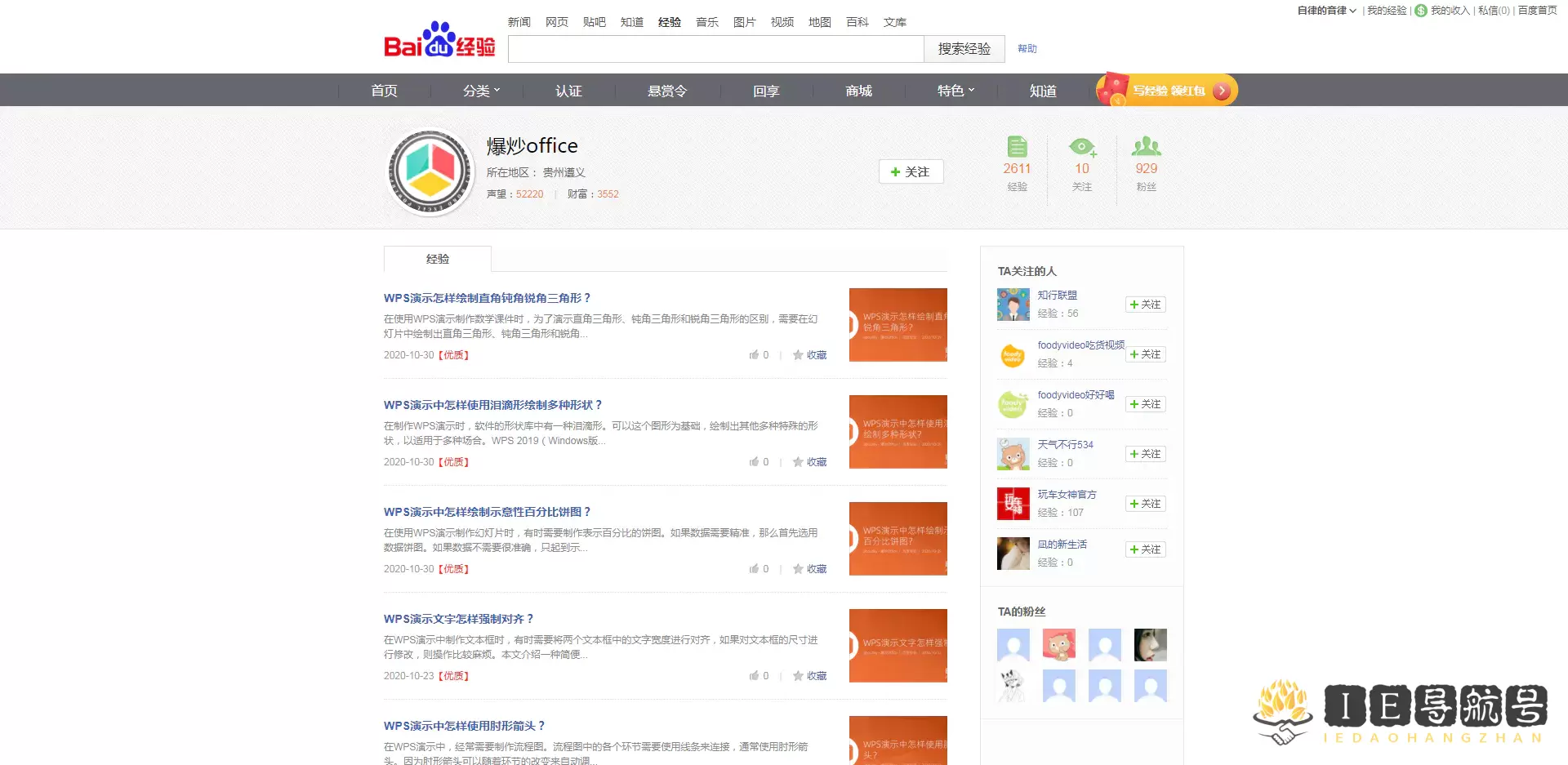
Task: Open article WPS演示文字怎样强制对齐
Action: pos(457,619)
